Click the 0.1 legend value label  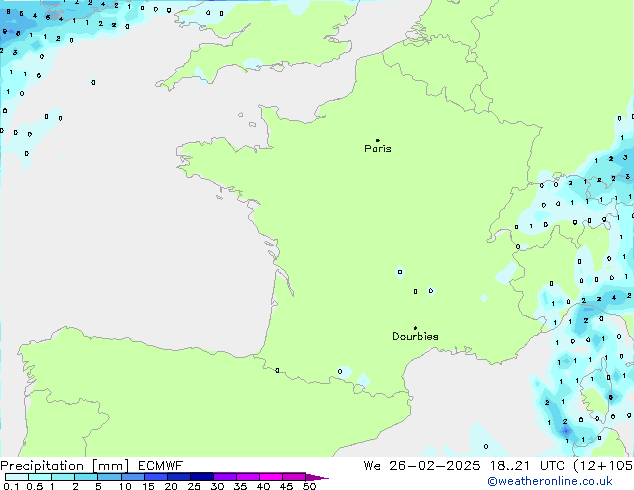pyautogui.click(x=11, y=486)
